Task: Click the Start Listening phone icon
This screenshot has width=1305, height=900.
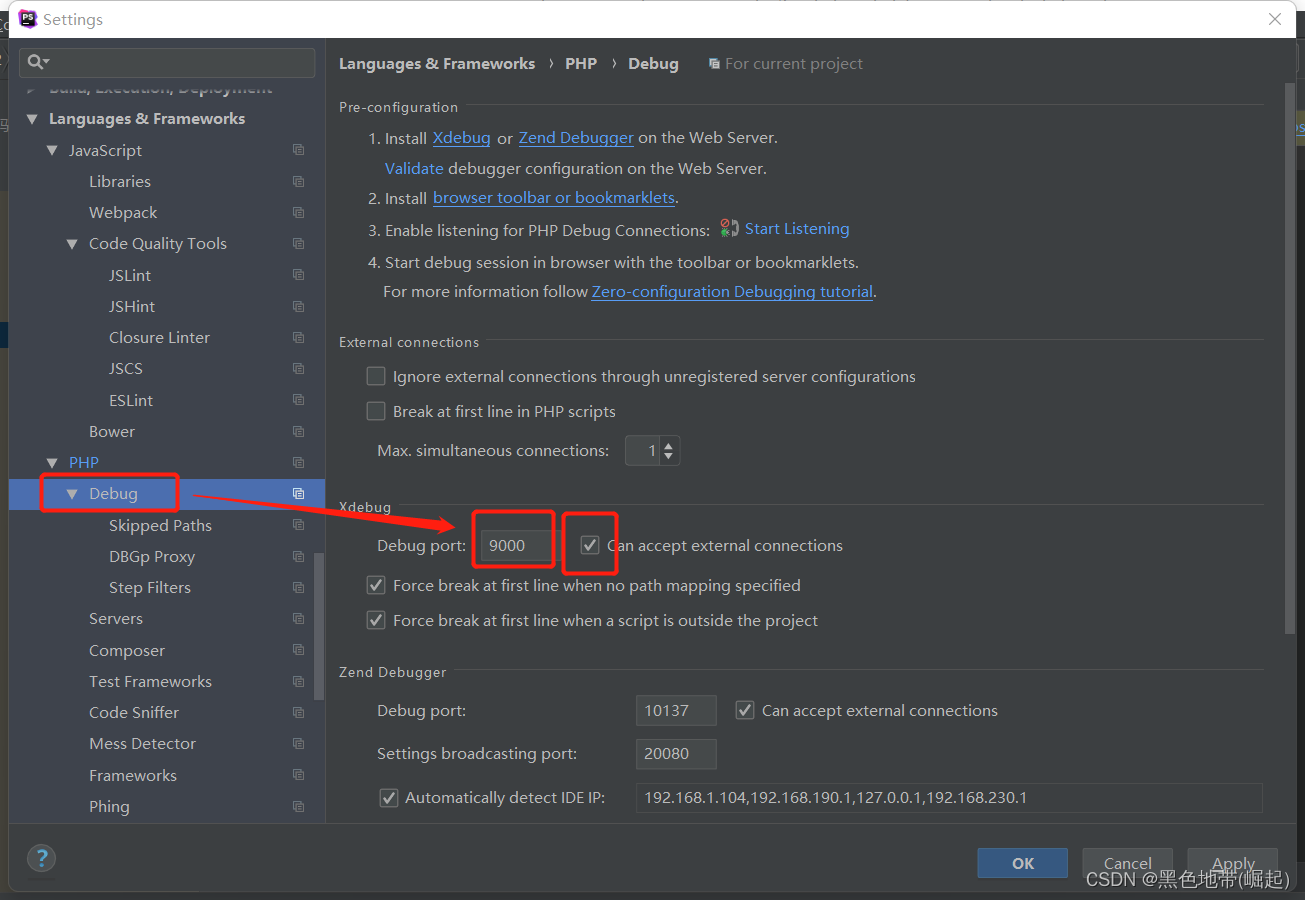Action: click(729, 229)
